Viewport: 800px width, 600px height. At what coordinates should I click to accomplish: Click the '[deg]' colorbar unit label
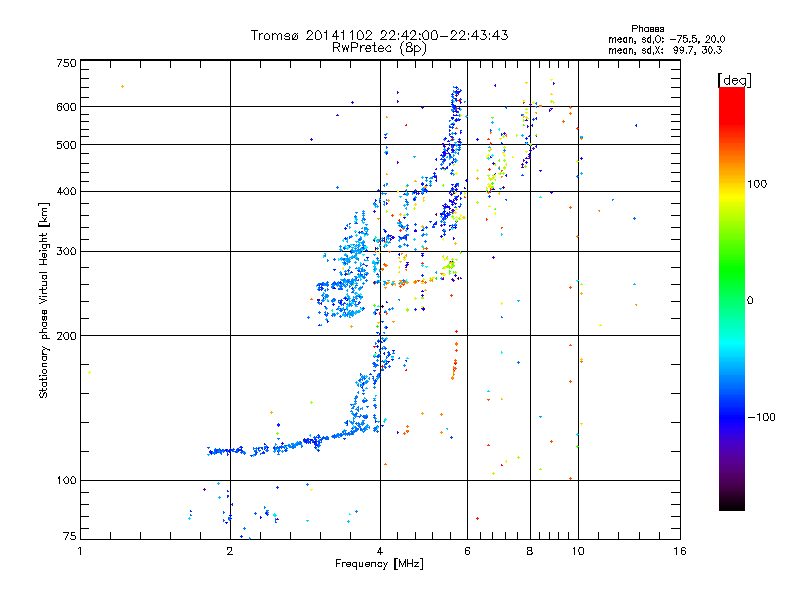pos(734,80)
